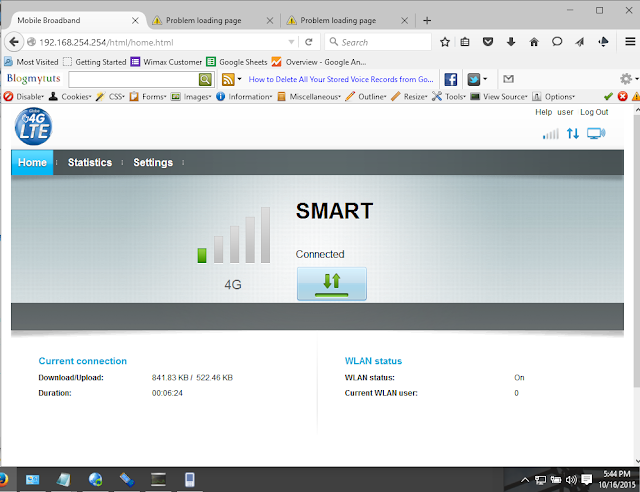Open the Most Visited bookmark
The height and width of the screenshot is (492, 640).
tap(31, 62)
